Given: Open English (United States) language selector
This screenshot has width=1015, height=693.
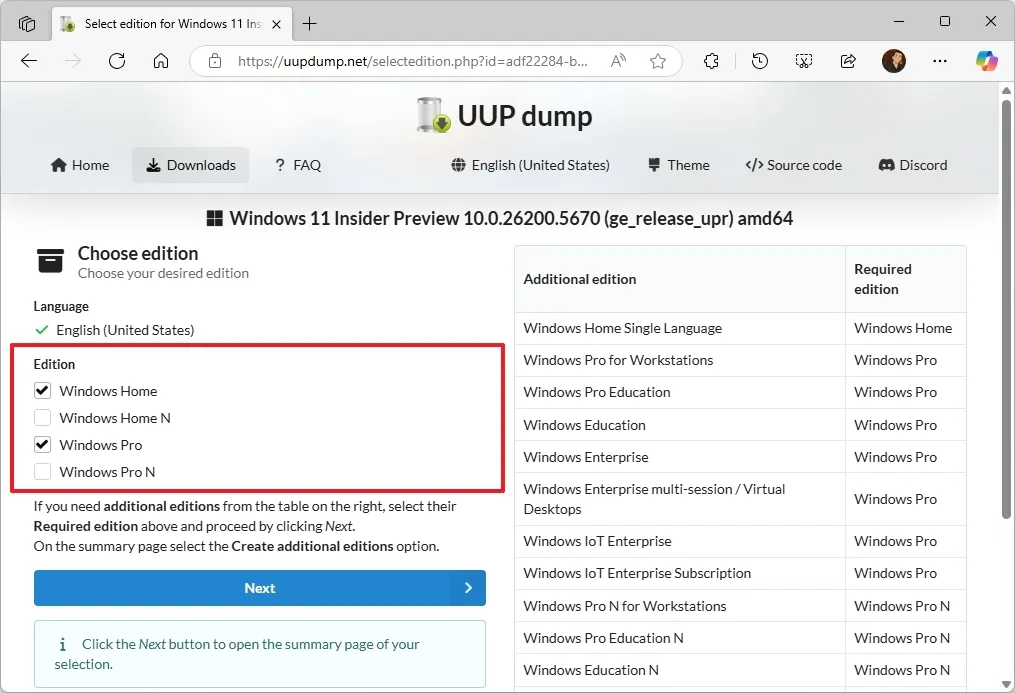Looking at the screenshot, I should (530, 165).
